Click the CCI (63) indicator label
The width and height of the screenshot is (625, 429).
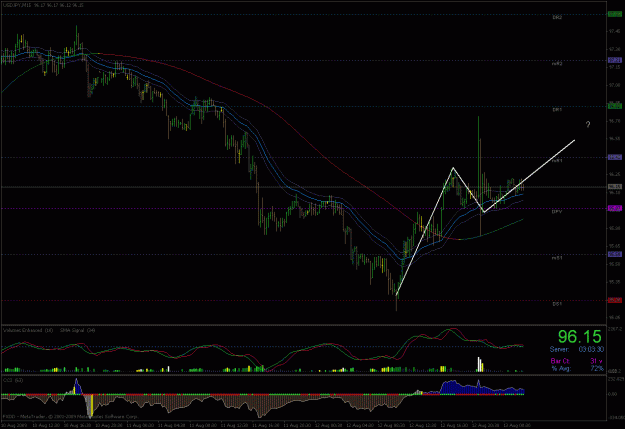tap(13, 380)
